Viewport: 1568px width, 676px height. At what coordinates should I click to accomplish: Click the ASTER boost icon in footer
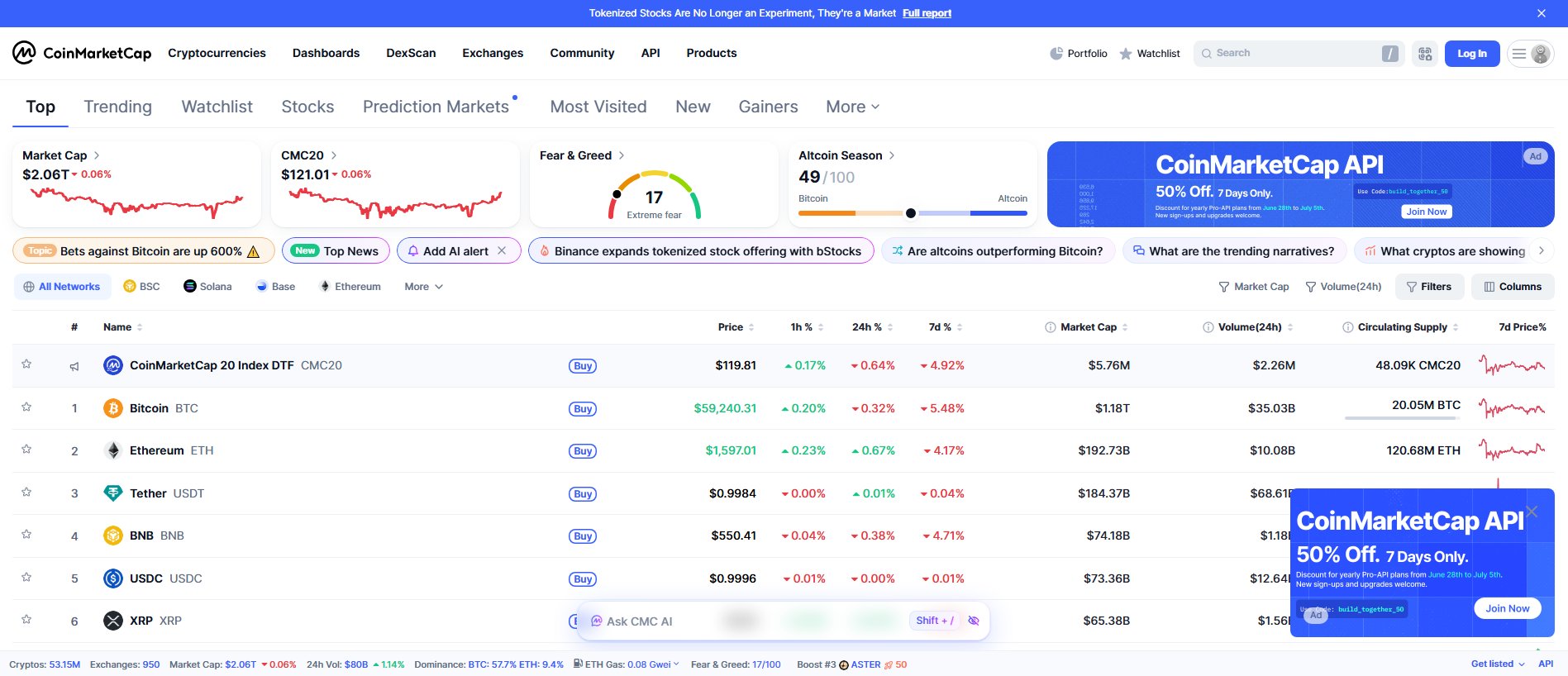coord(844,664)
